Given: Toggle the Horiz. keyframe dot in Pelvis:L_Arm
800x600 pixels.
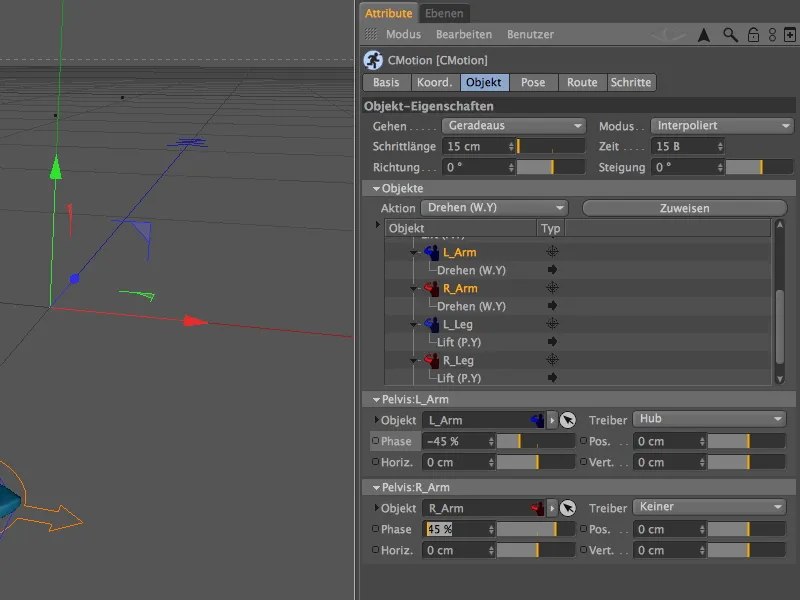Looking at the screenshot, I should pos(376,462).
